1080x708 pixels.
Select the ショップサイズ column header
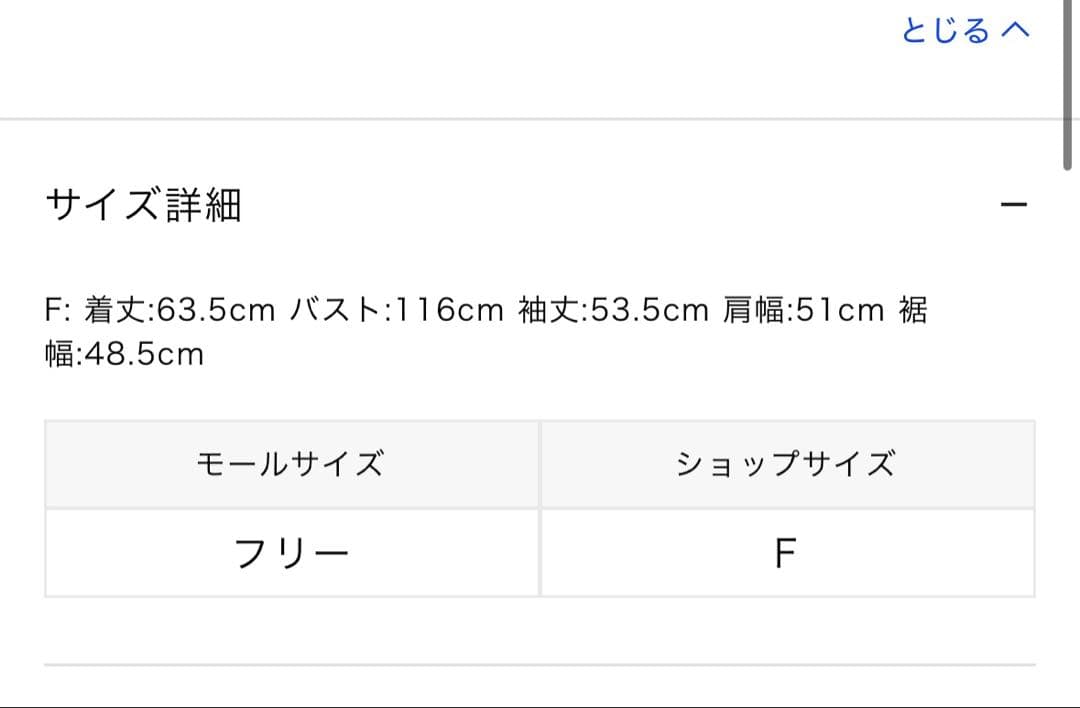click(x=786, y=464)
